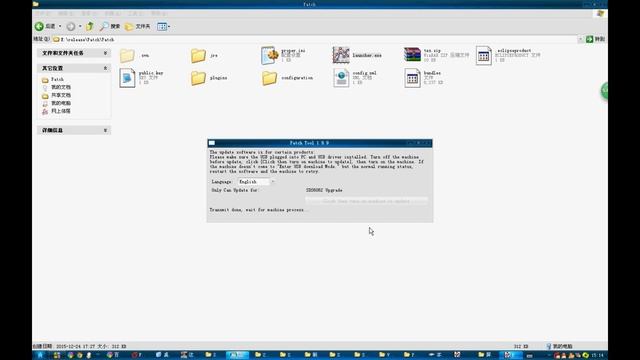The height and width of the screenshot is (360, 640).
Task: Click the Upgrade model text in Patch Tool
Action: [x=324, y=190]
